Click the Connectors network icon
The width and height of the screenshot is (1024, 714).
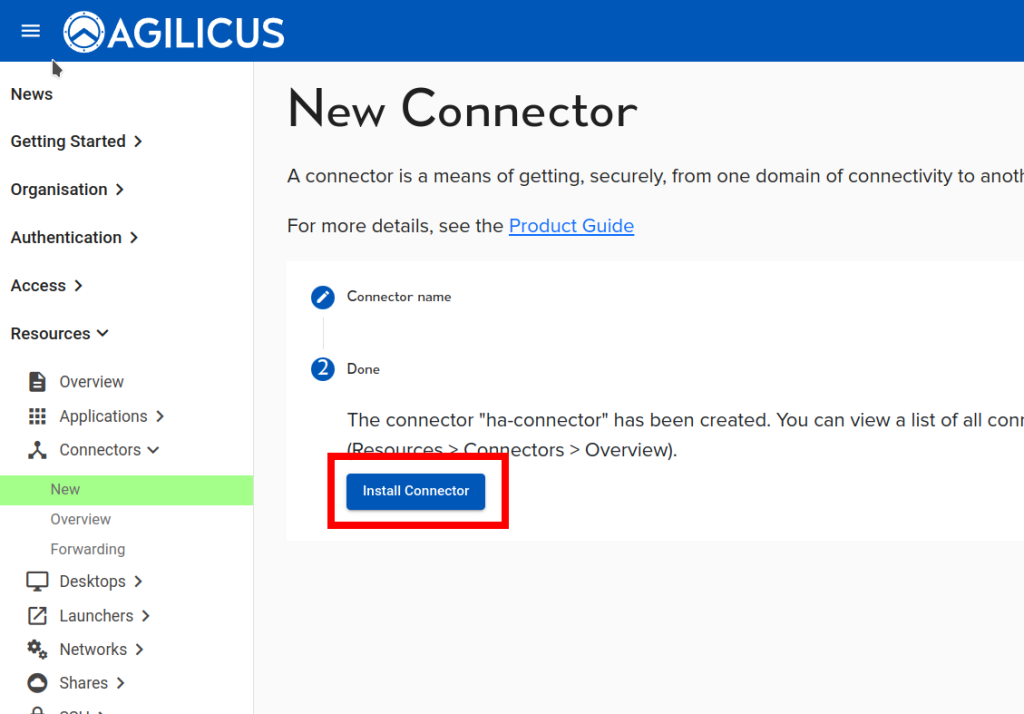pyautogui.click(x=37, y=450)
